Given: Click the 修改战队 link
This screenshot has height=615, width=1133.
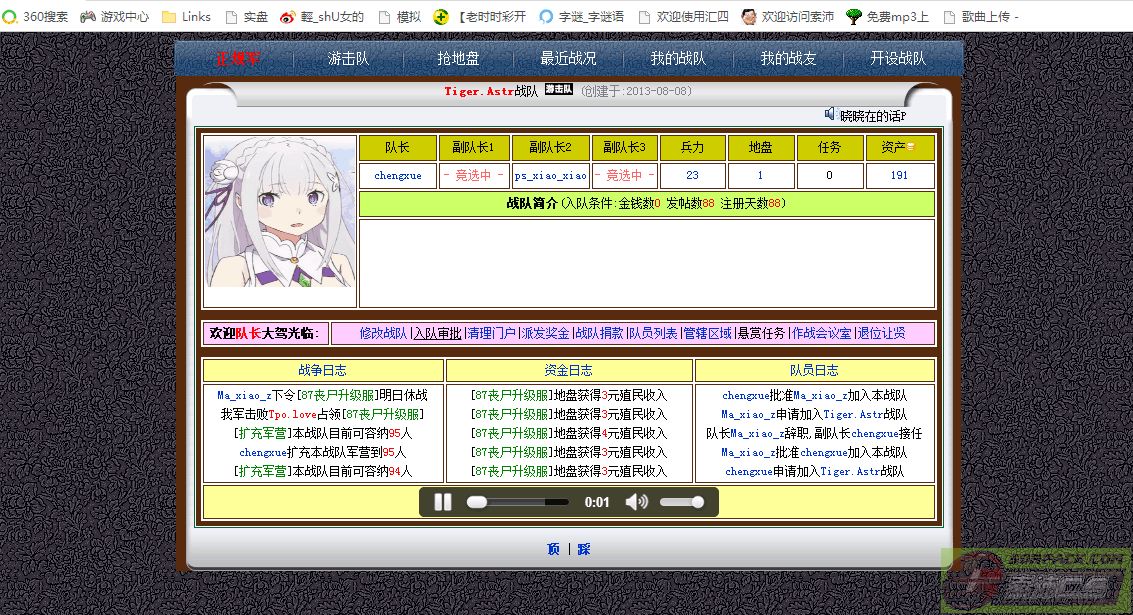Looking at the screenshot, I should click(384, 333).
